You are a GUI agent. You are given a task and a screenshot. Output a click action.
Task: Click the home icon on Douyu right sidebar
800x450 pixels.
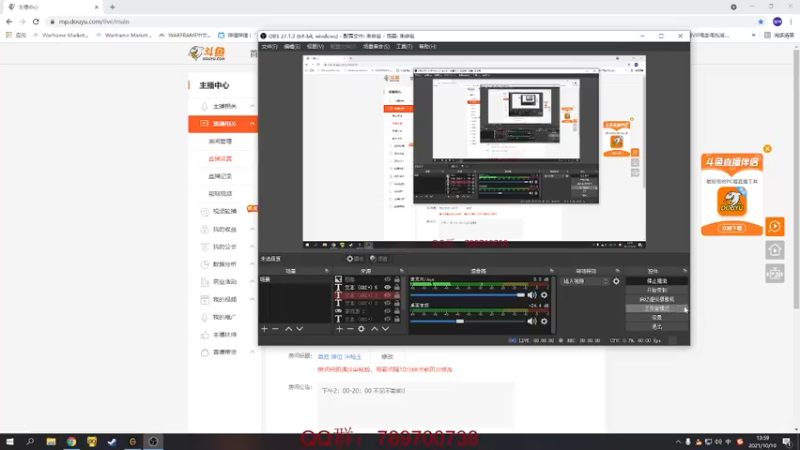(x=774, y=250)
